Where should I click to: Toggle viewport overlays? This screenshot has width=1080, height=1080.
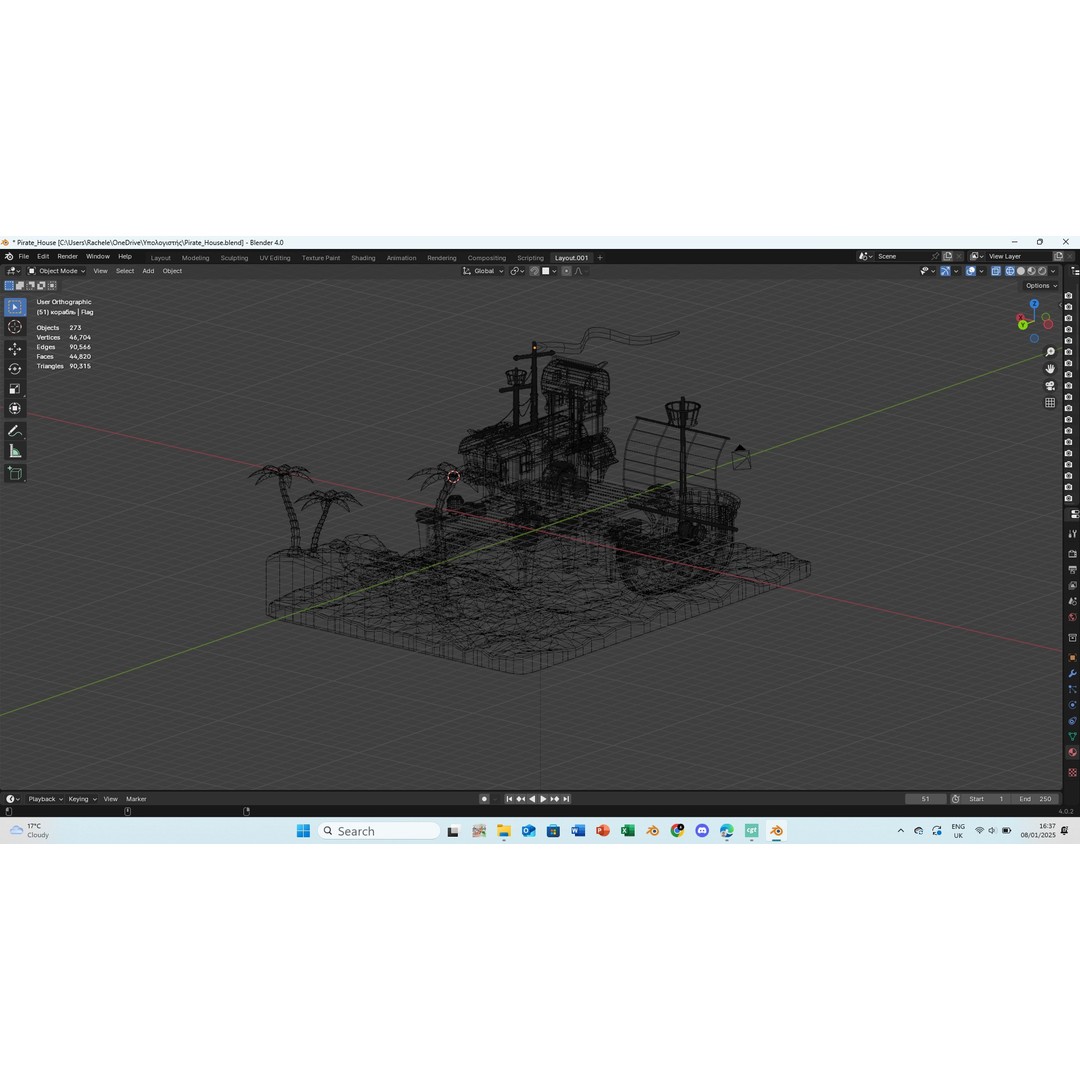[x=970, y=271]
